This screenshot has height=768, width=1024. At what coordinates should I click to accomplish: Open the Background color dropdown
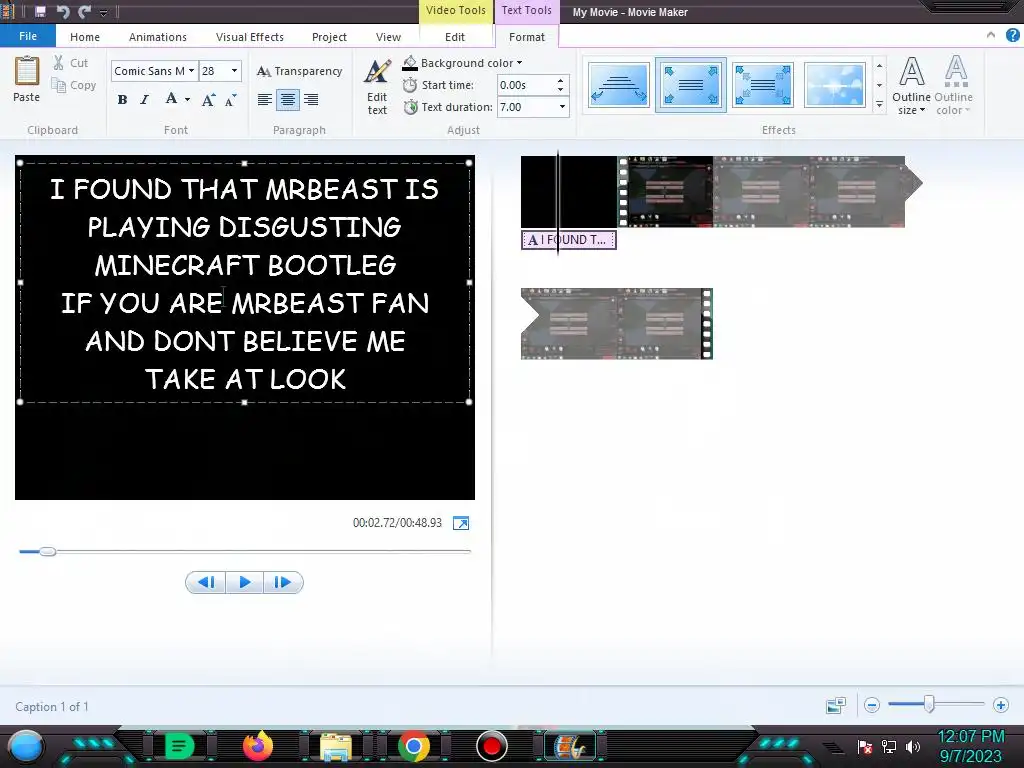pyautogui.click(x=462, y=63)
